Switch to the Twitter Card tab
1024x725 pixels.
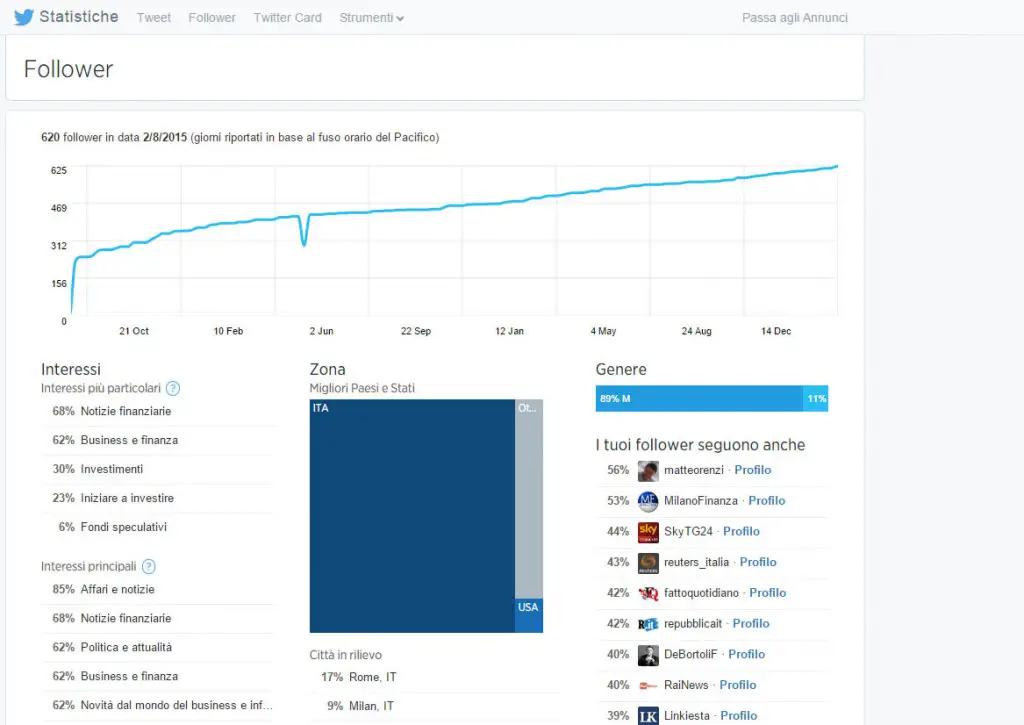[287, 18]
